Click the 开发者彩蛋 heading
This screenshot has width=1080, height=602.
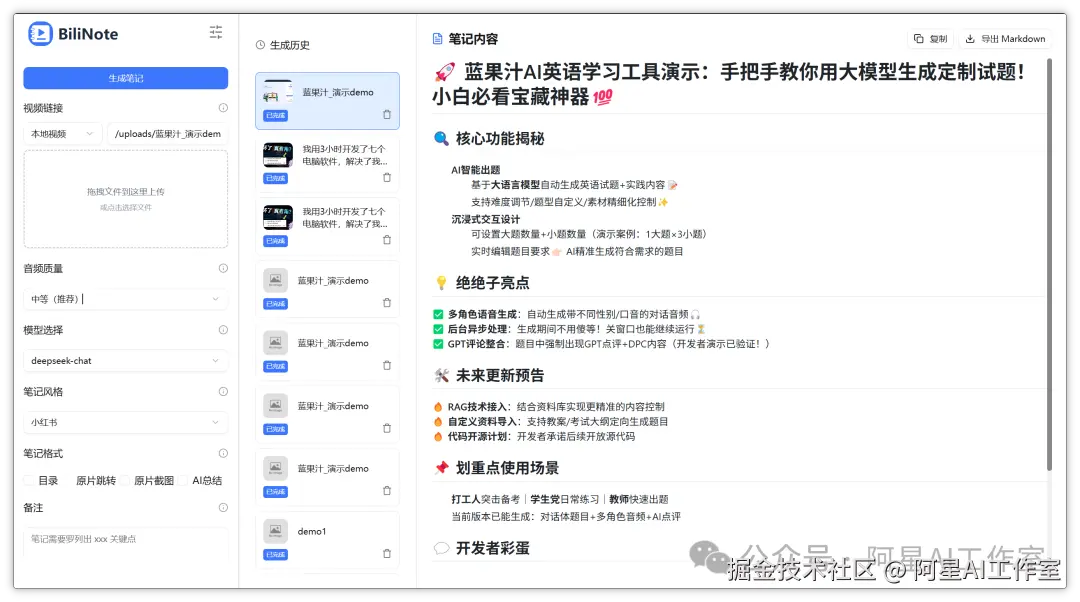pyautogui.click(x=492, y=548)
